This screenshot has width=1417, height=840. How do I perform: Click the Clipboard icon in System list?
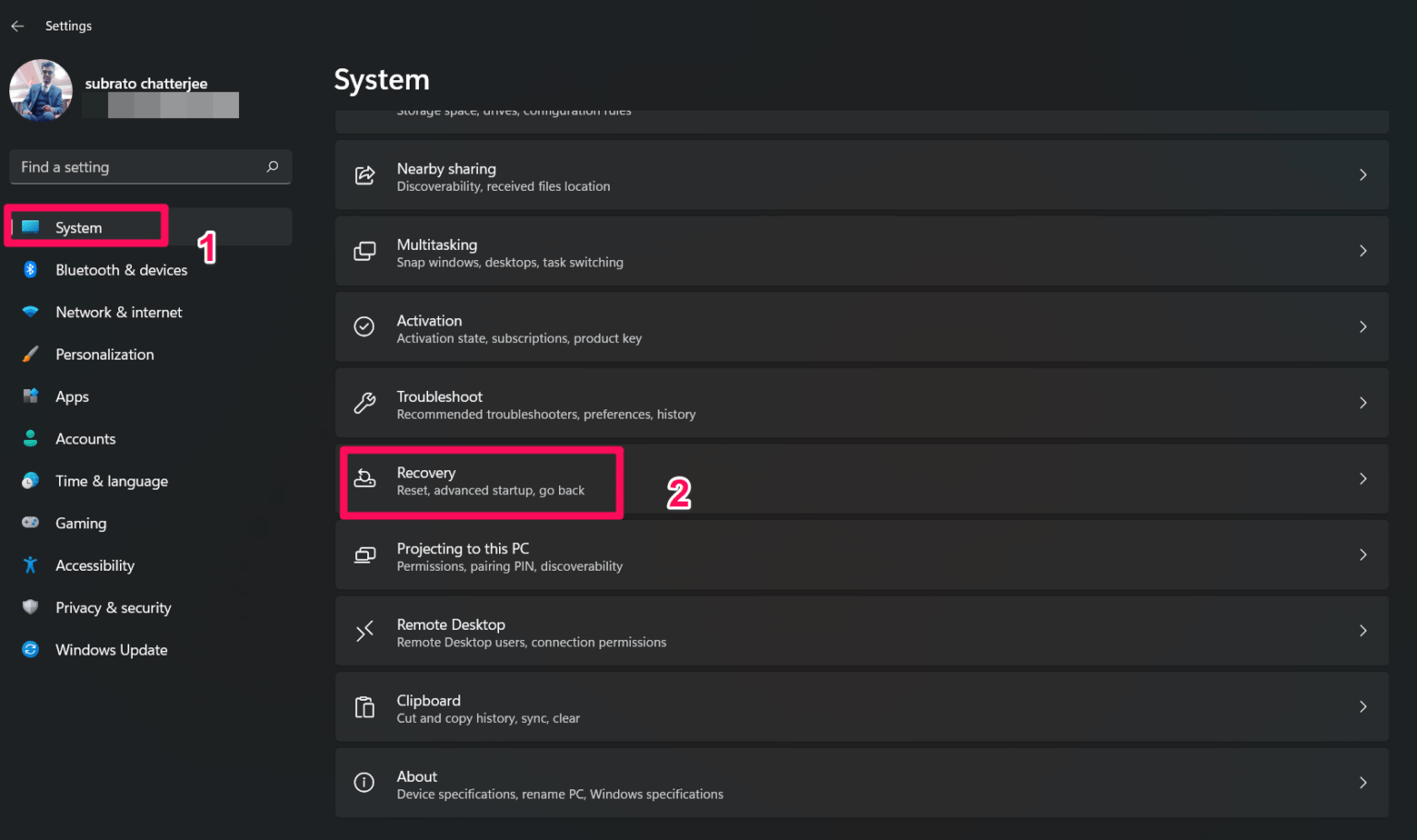364,707
